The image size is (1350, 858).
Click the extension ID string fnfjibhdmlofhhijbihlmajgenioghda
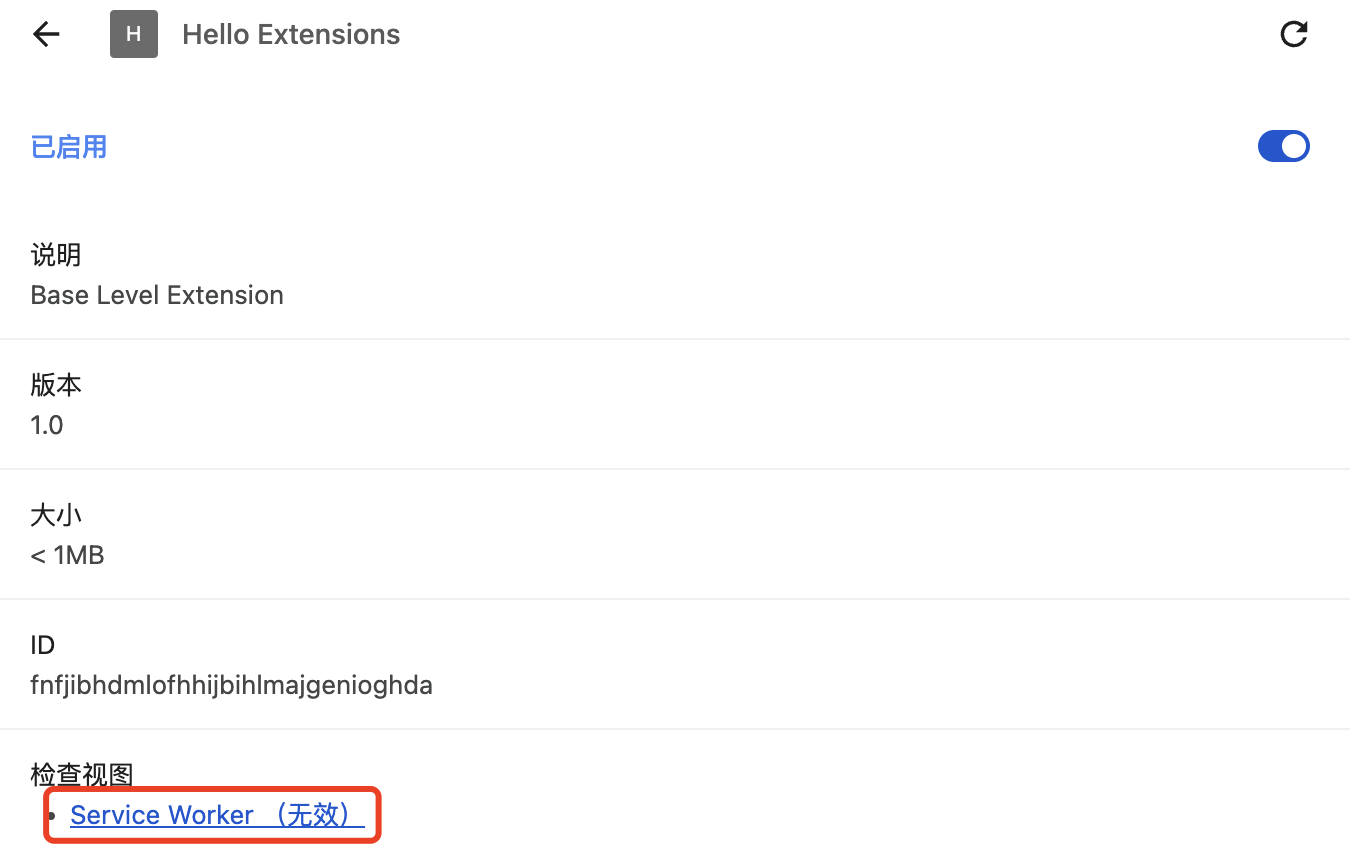pyautogui.click(x=231, y=685)
